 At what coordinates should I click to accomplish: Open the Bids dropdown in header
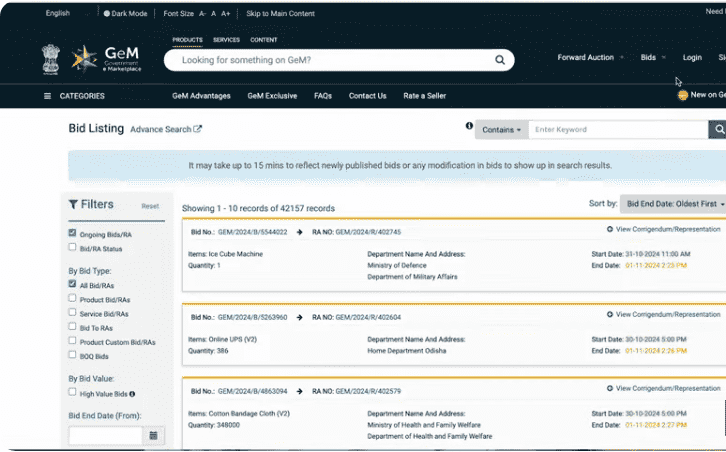coord(652,57)
